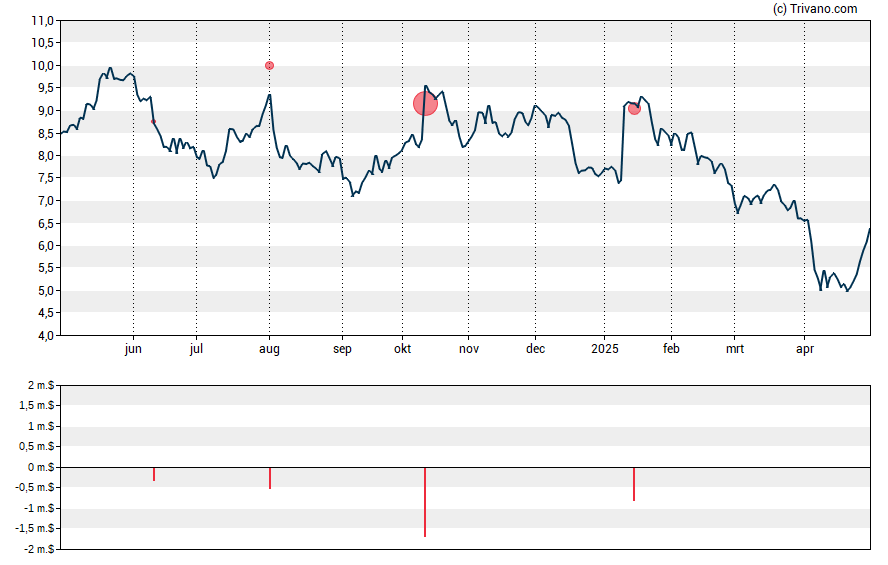Click the "5,0" y-axis label
This screenshot has height=565, width=888.
[46, 291]
